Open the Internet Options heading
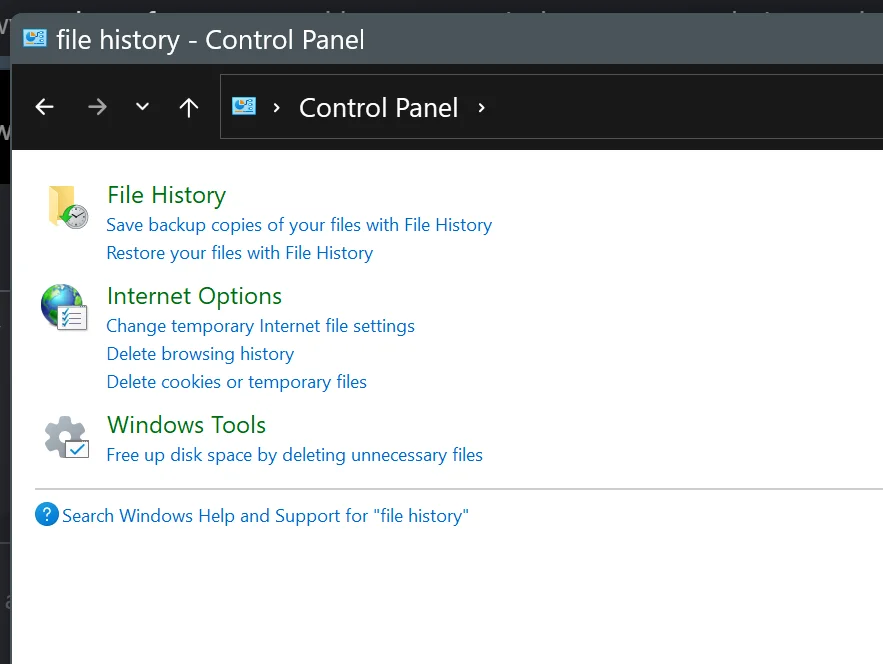 click(194, 296)
